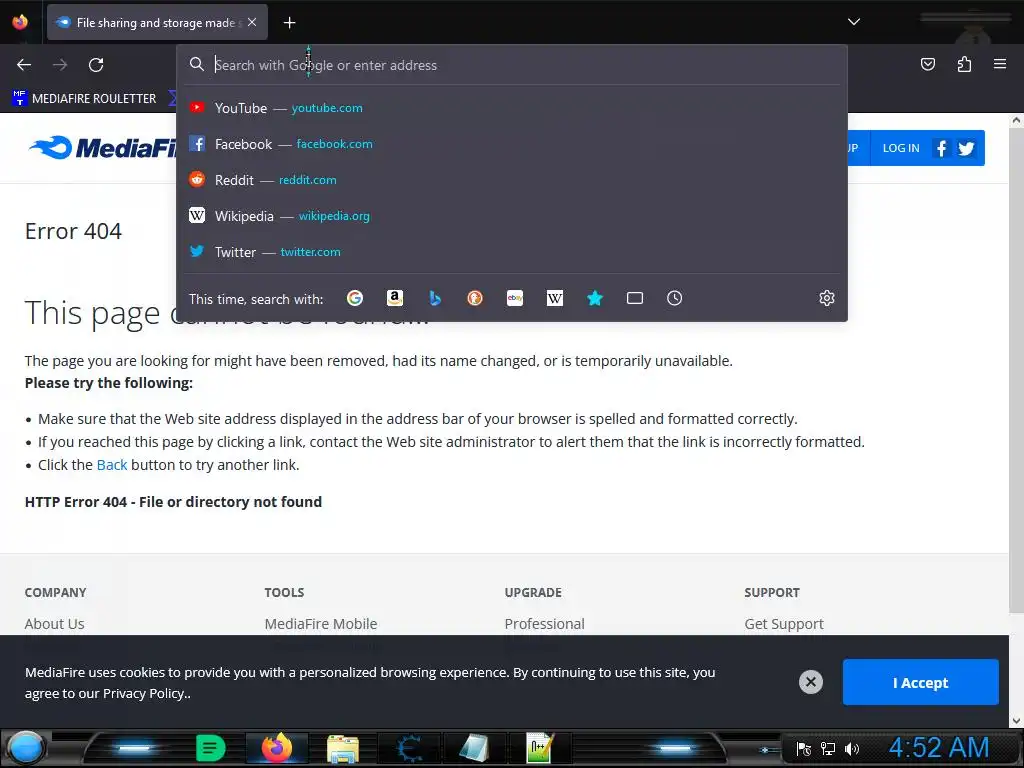Search in open tabs icon
This screenshot has height=768, width=1024.
635,298
